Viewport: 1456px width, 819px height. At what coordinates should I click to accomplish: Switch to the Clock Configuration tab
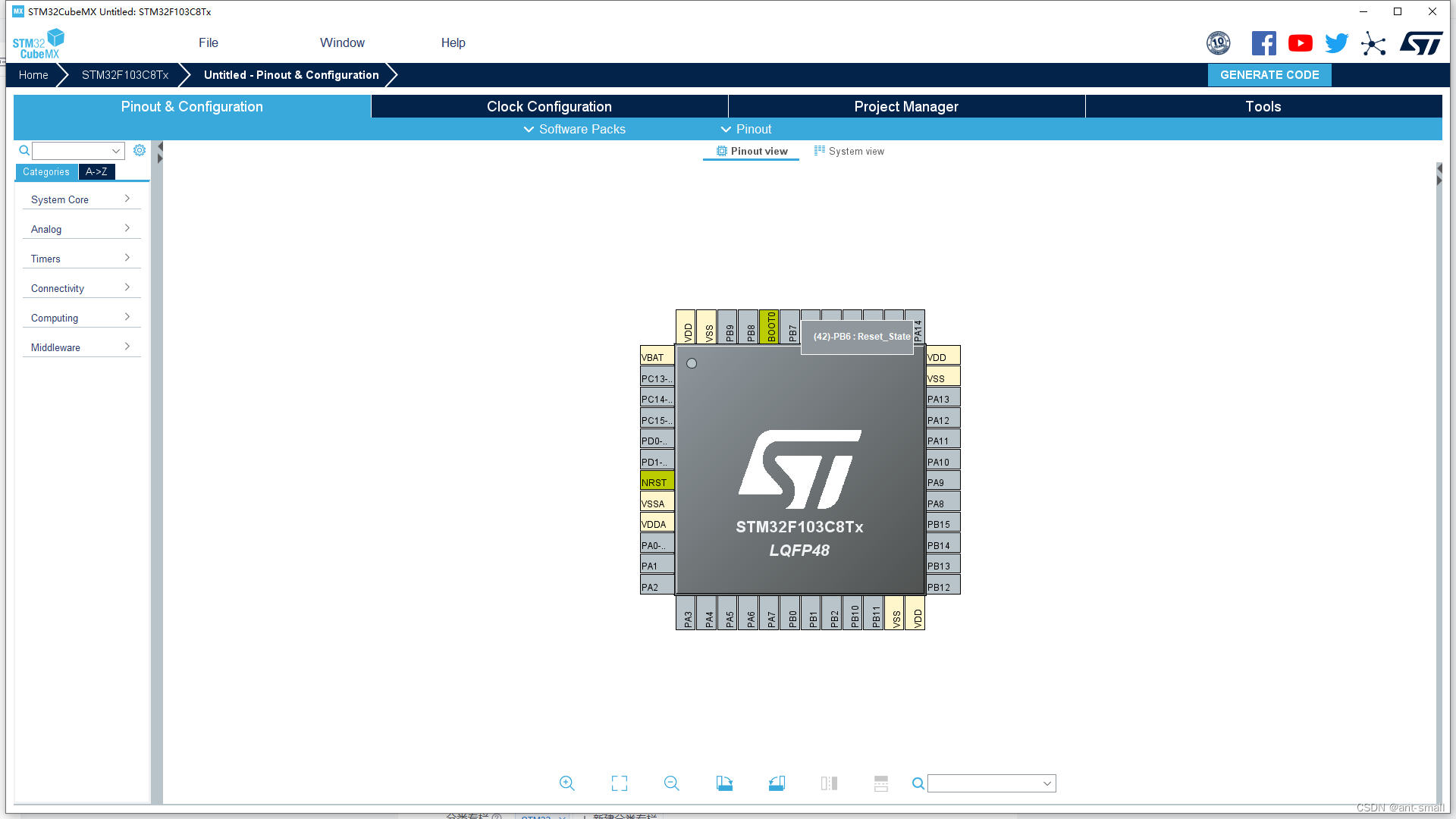548,106
